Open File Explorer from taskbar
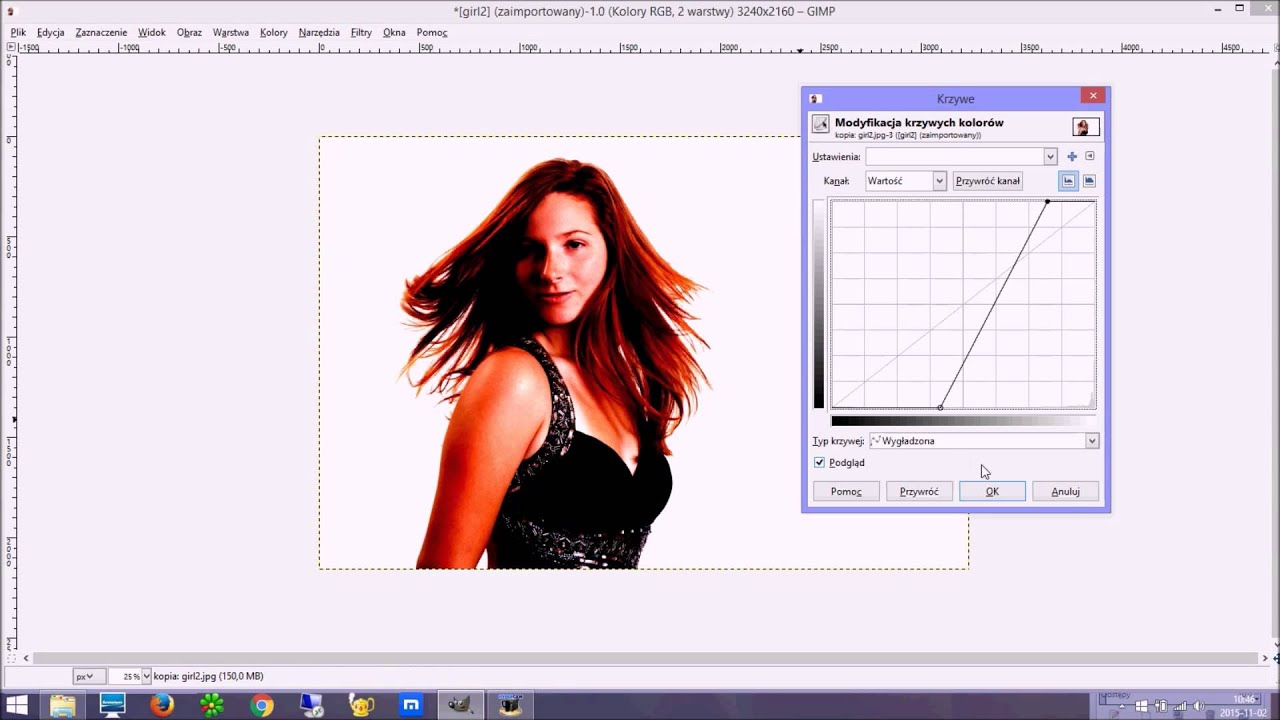Viewport: 1280px width, 720px height. (62, 706)
